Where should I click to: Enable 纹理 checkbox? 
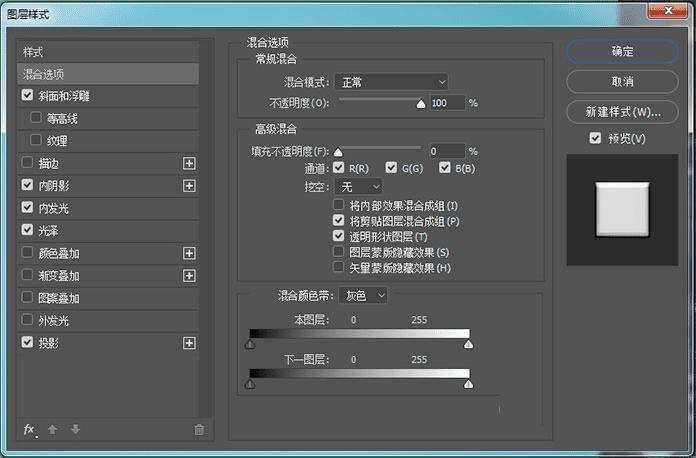[36, 140]
